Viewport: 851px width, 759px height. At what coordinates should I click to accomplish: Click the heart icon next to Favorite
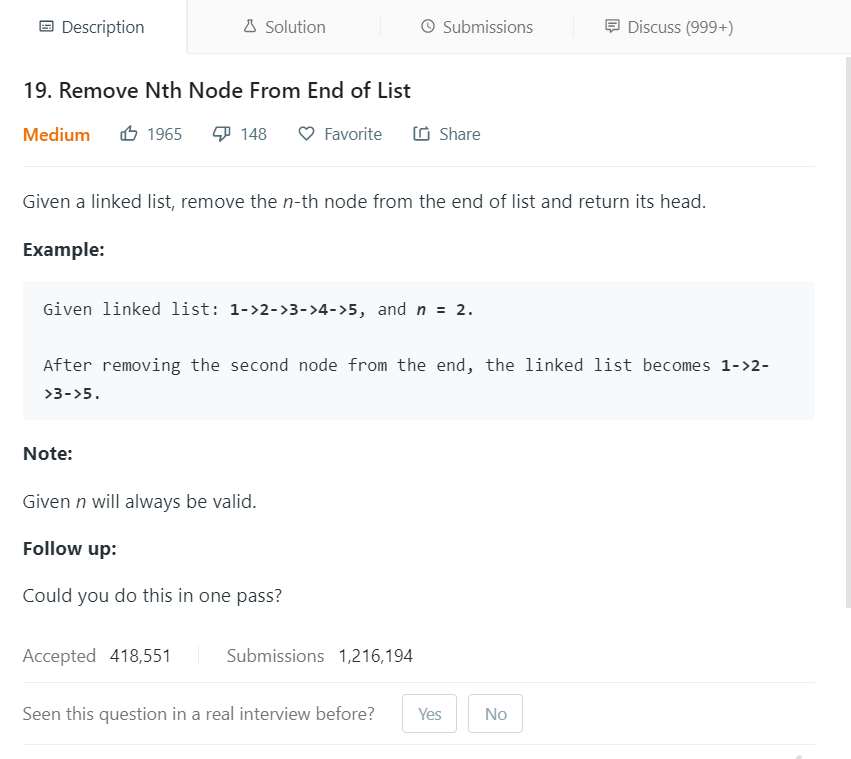coord(307,134)
